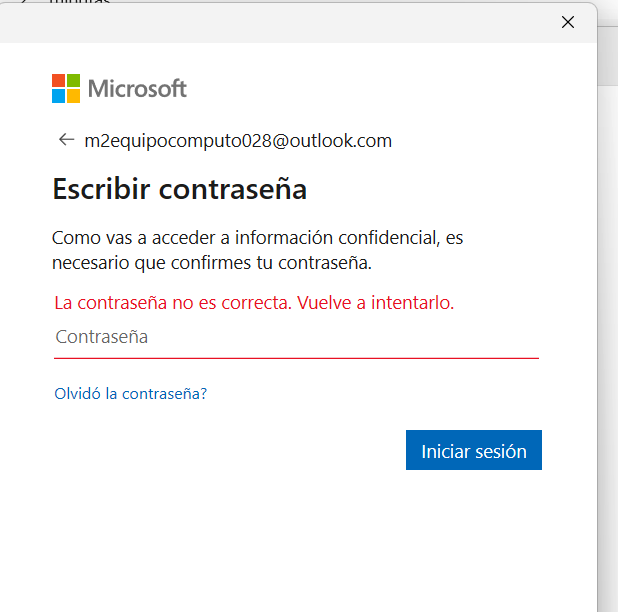The image size is (618, 612).
Task: Click the blue square of Microsoft logo
Action: point(58,96)
